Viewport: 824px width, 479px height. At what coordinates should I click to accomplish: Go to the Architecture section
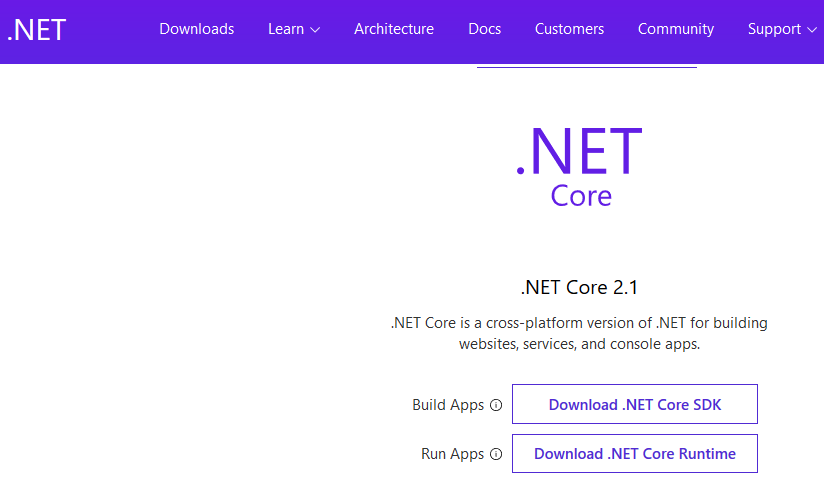(x=394, y=29)
